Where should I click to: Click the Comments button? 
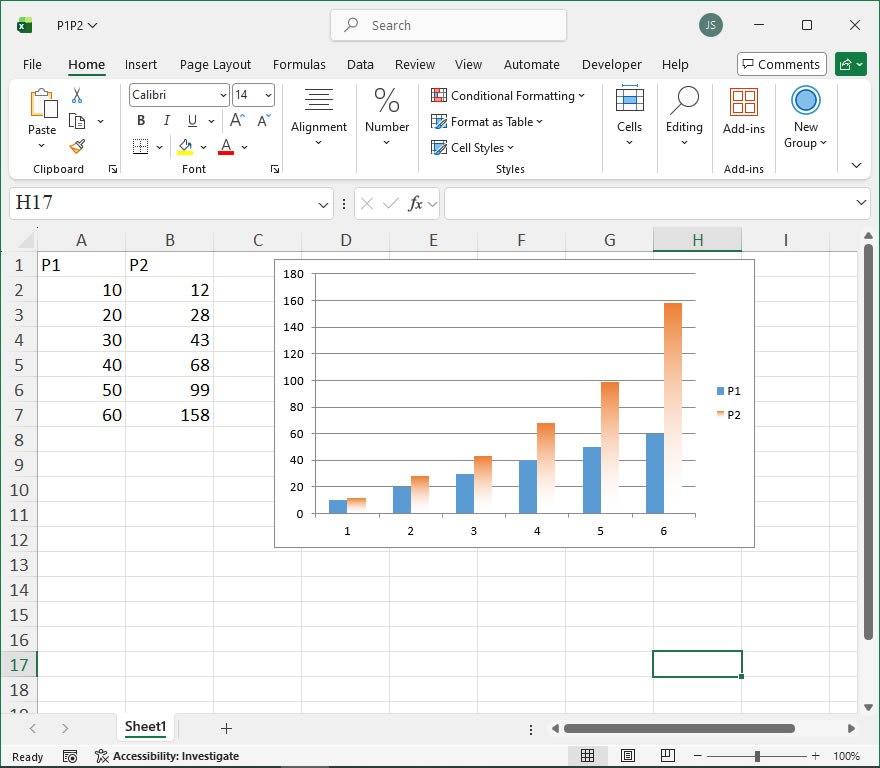[x=781, y=65]
